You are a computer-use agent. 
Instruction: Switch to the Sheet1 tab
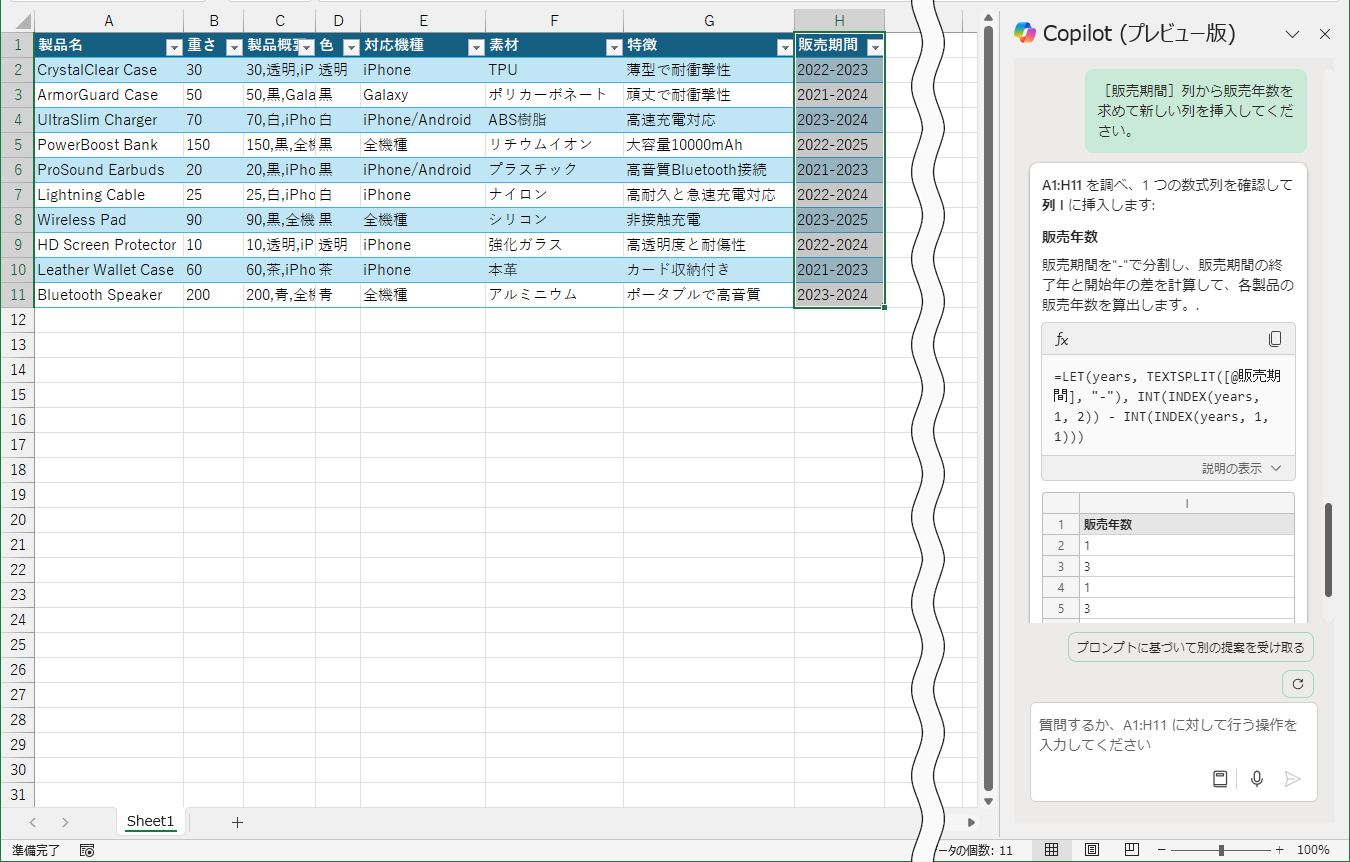coord(150,821)
